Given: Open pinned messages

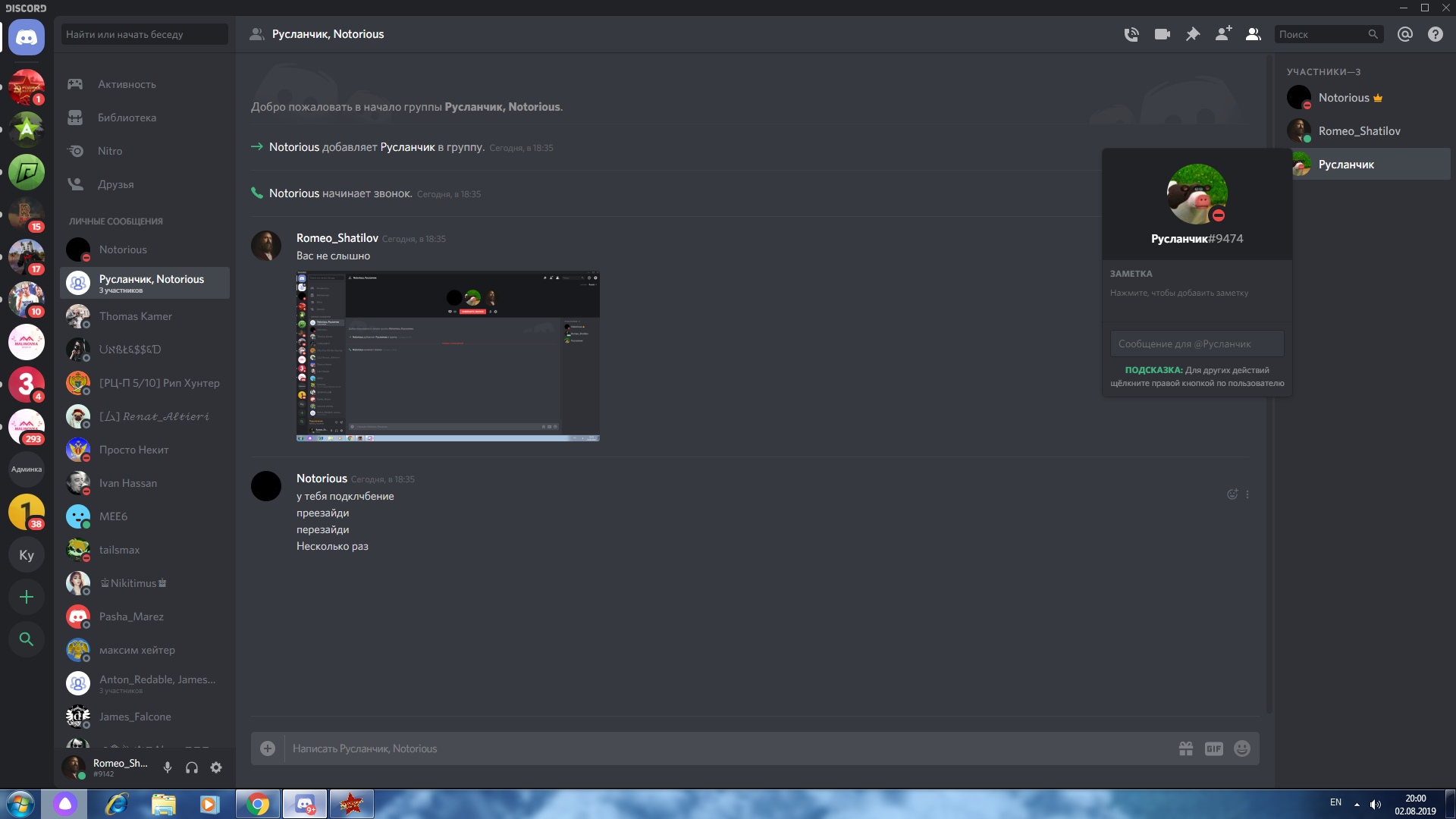Looking at the screenshot, I should [x=1193, y=34].
